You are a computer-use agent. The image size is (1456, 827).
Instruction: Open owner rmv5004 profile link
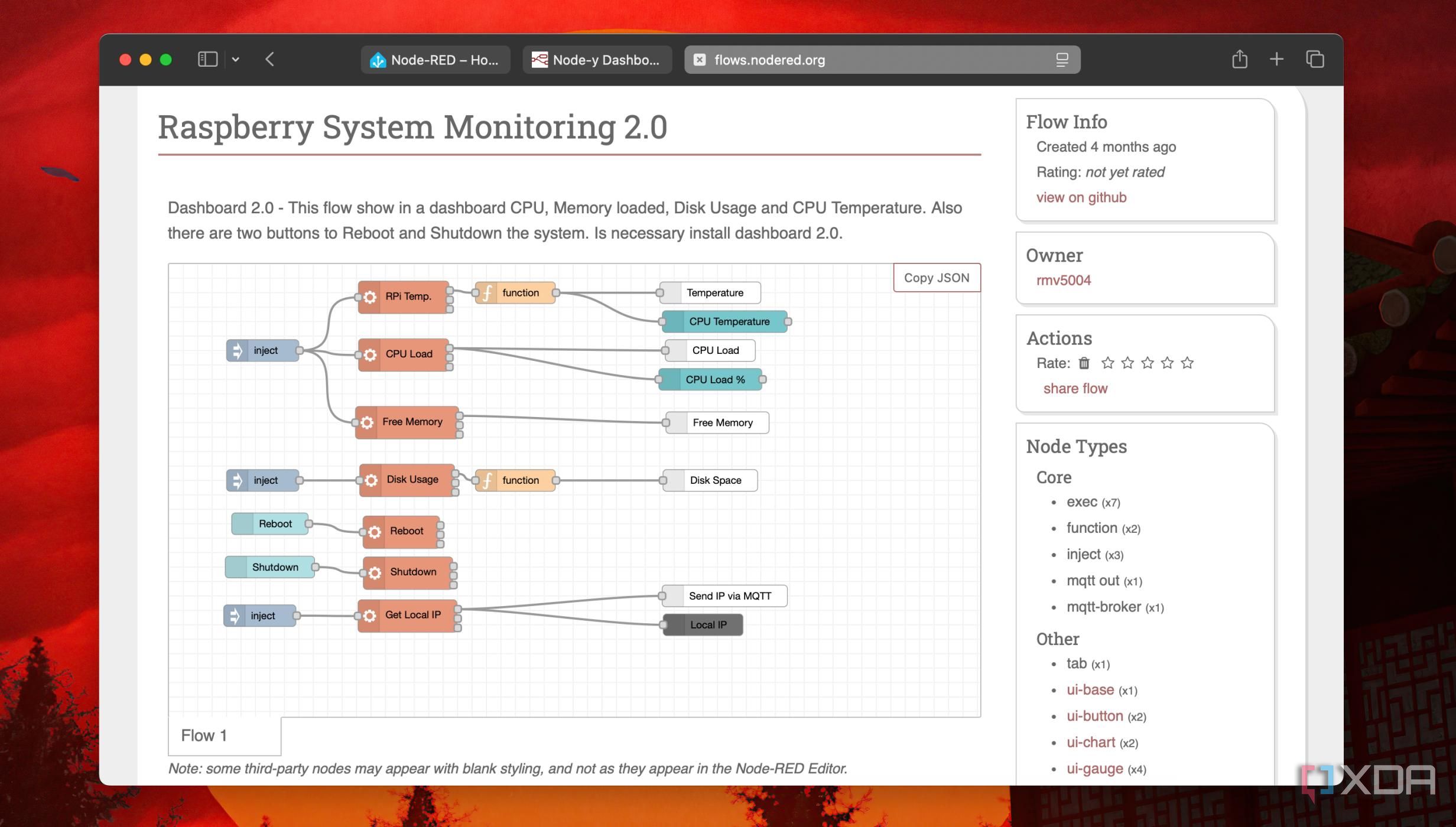coord(1064,280)
